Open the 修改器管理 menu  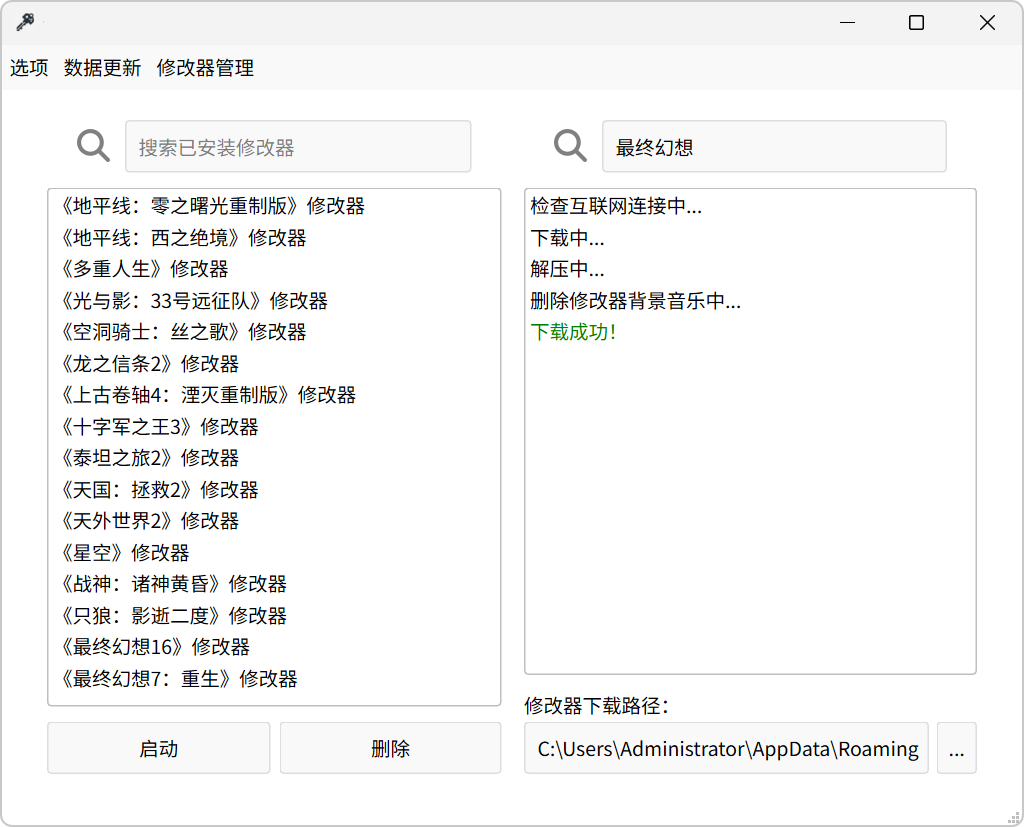click(205, 67)
